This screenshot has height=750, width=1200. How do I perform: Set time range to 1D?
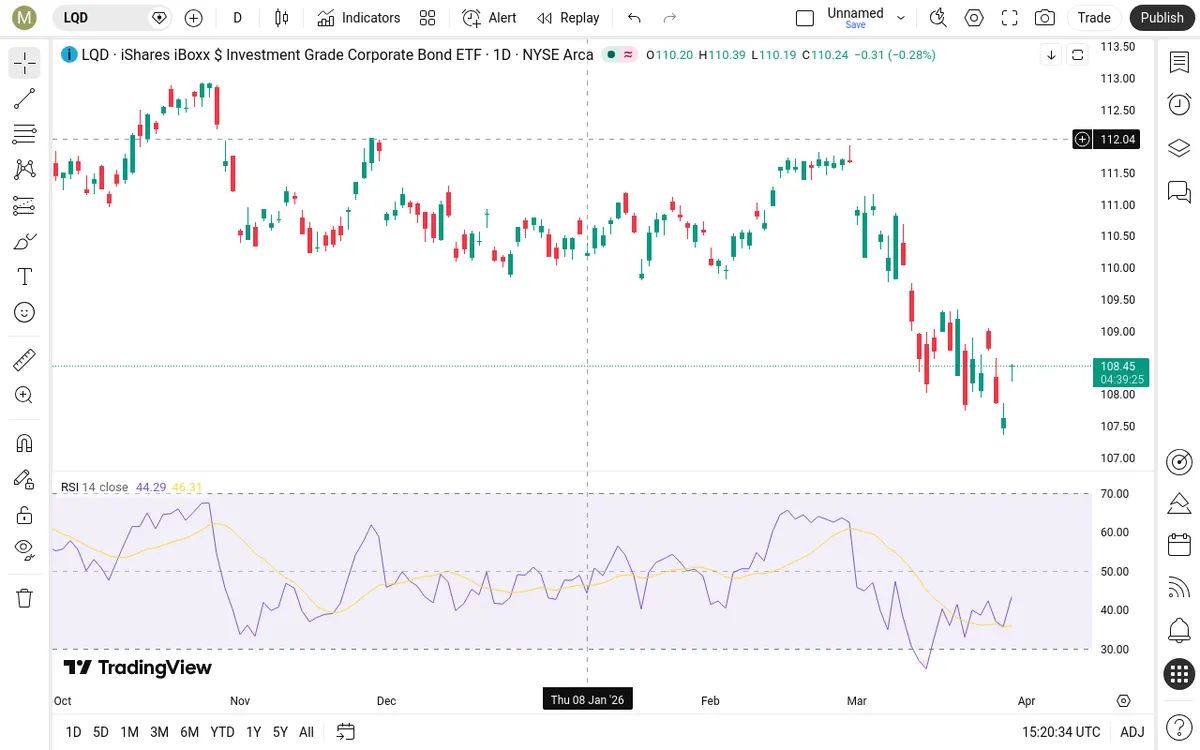point(73,732)
